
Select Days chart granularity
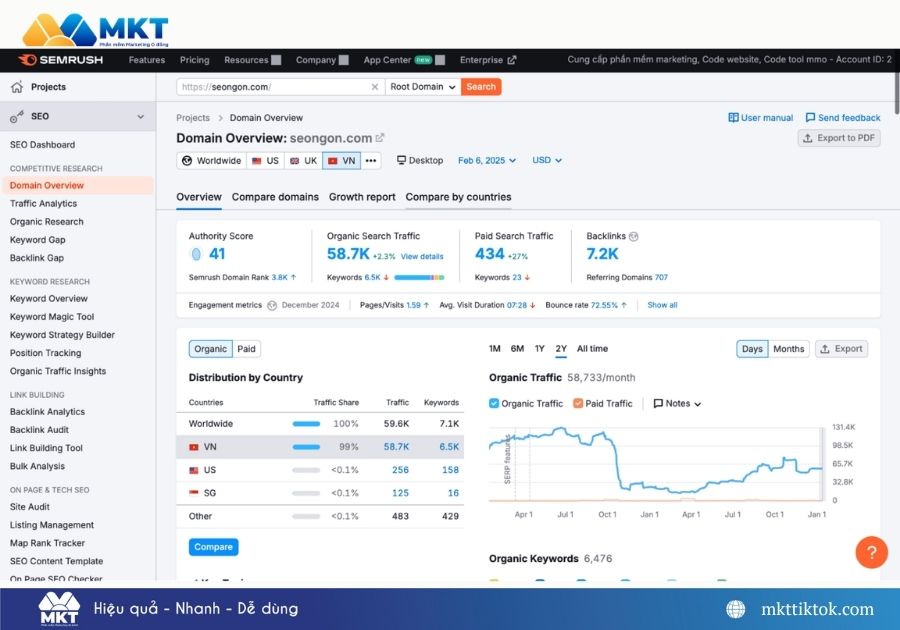pyautogui.click(x=752, y=349)
